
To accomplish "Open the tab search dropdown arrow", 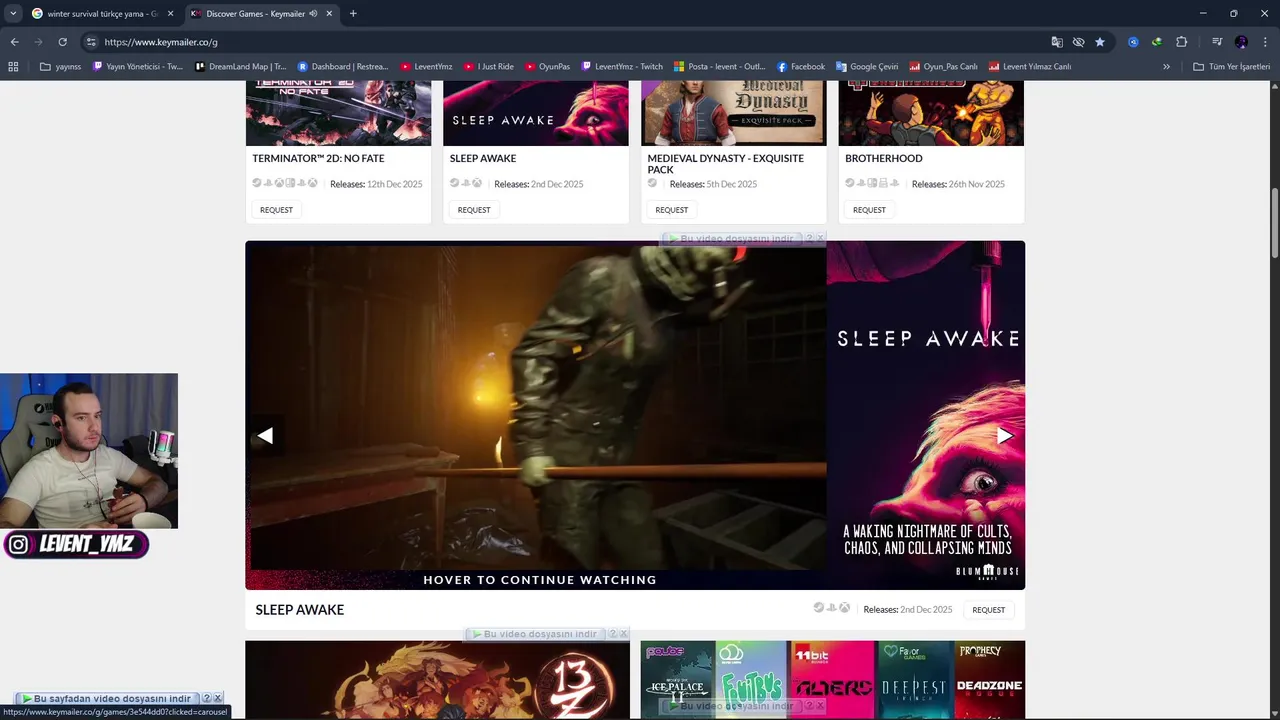I will [x=13, y=14].
